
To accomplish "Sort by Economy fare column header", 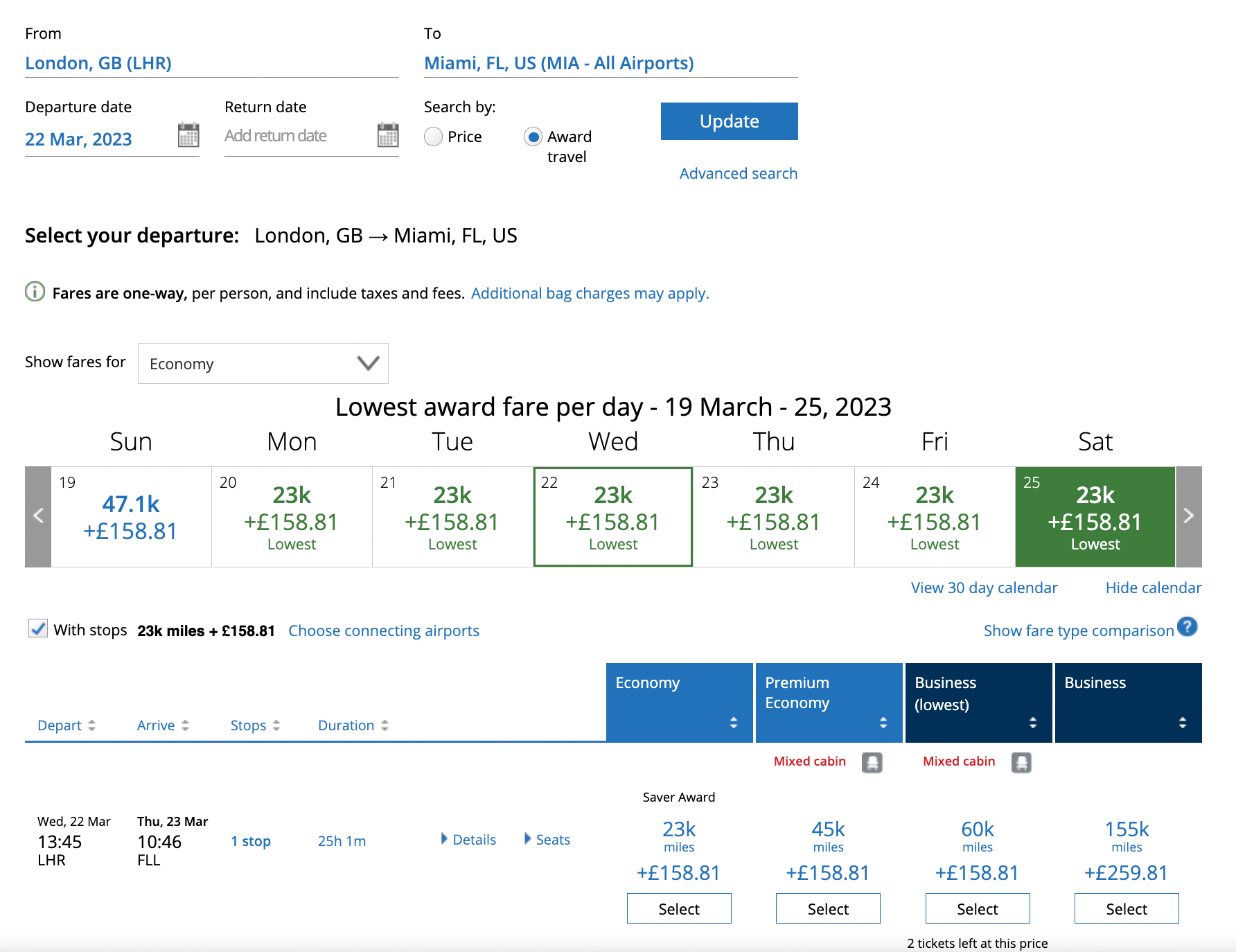I will [679, 702].
